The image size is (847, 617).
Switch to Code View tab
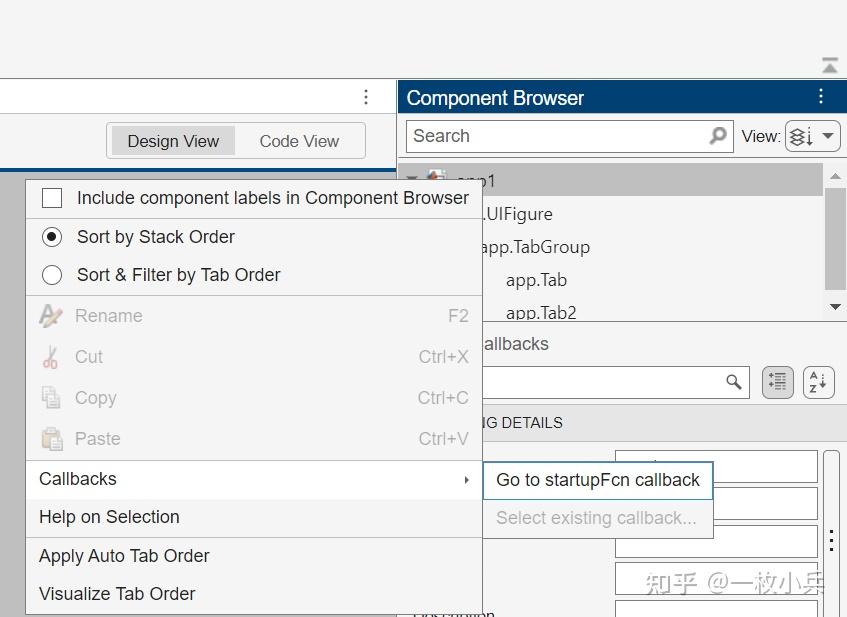click(x=298, y=141)
